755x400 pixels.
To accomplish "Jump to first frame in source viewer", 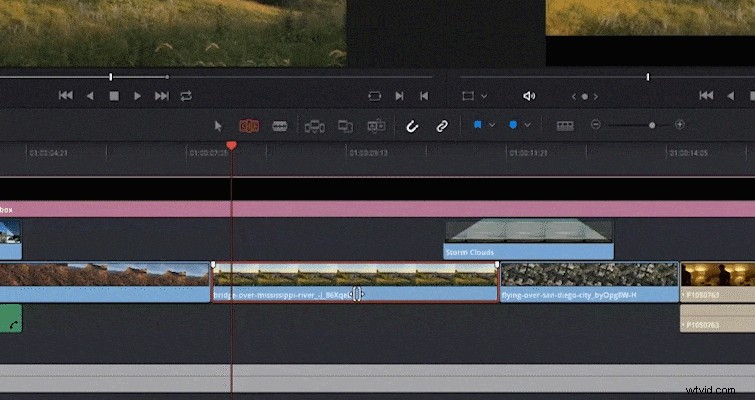I will tap(66, 96).
